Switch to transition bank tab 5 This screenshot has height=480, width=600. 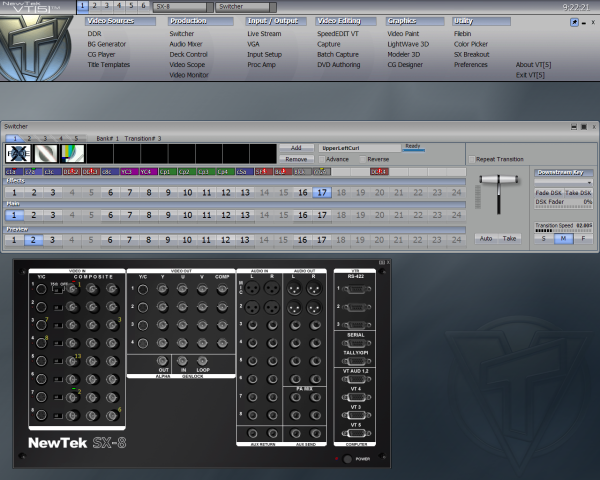pyautogui.click(x=76, y=138)
